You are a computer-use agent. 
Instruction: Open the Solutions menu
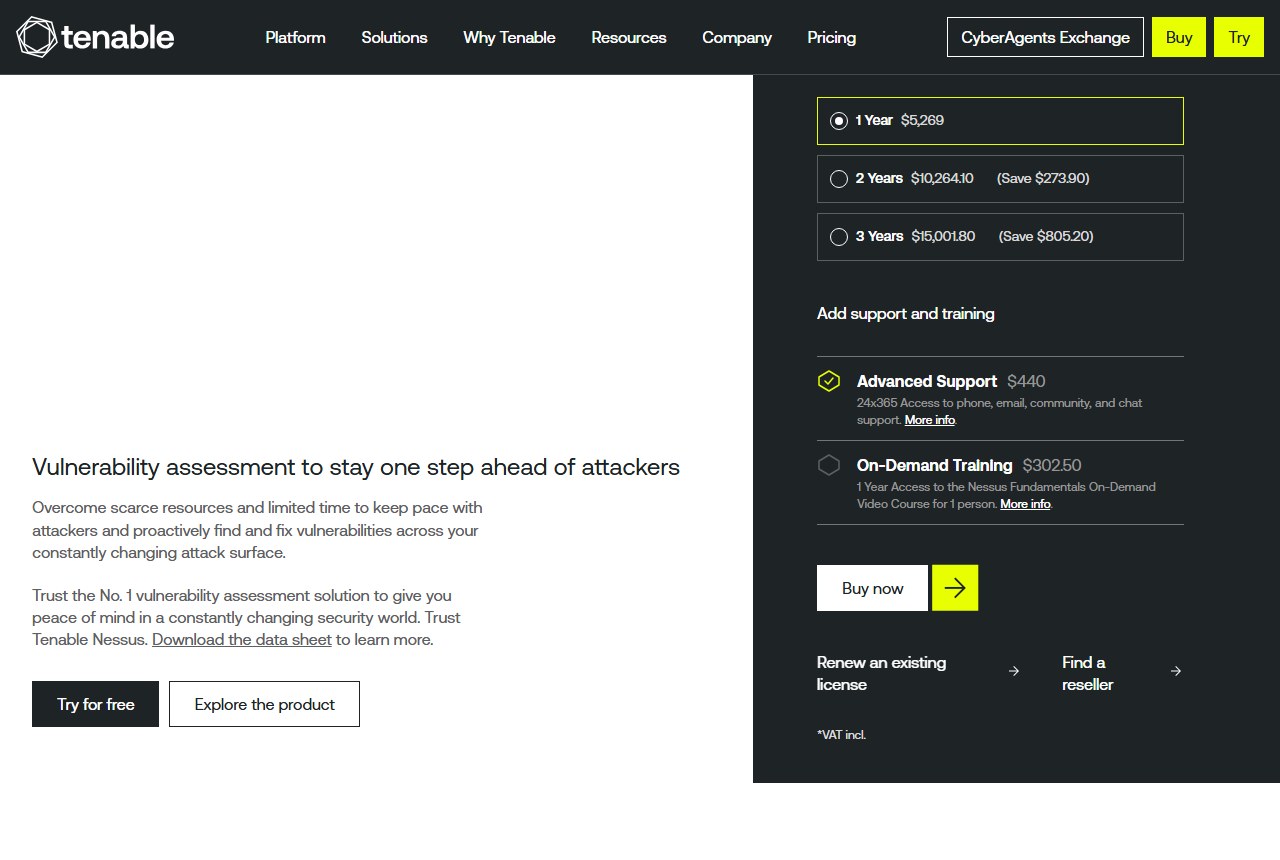(x=394, y=37)
